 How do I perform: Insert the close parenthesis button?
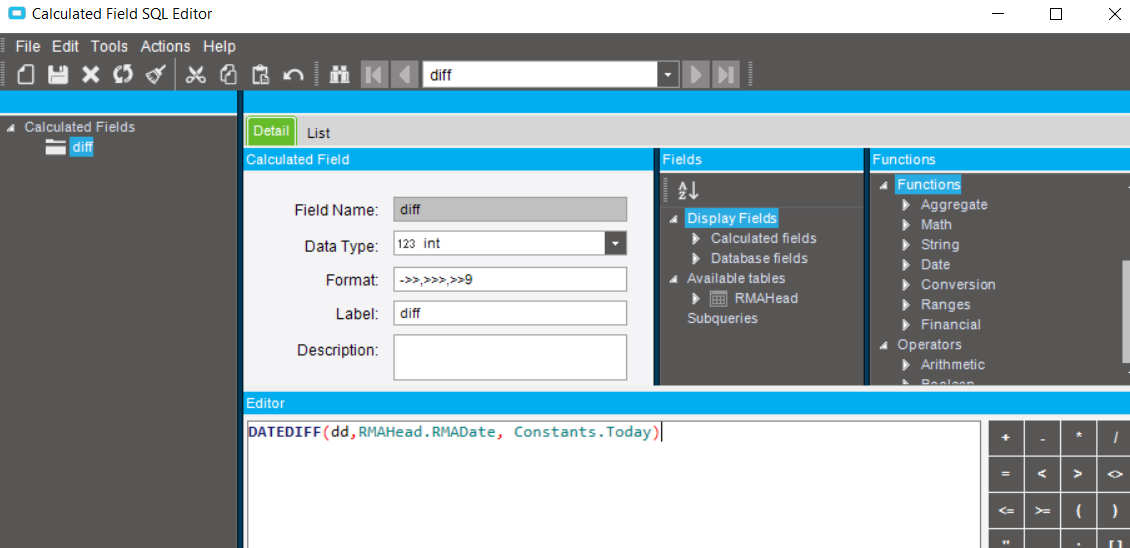coord(1114,511)
